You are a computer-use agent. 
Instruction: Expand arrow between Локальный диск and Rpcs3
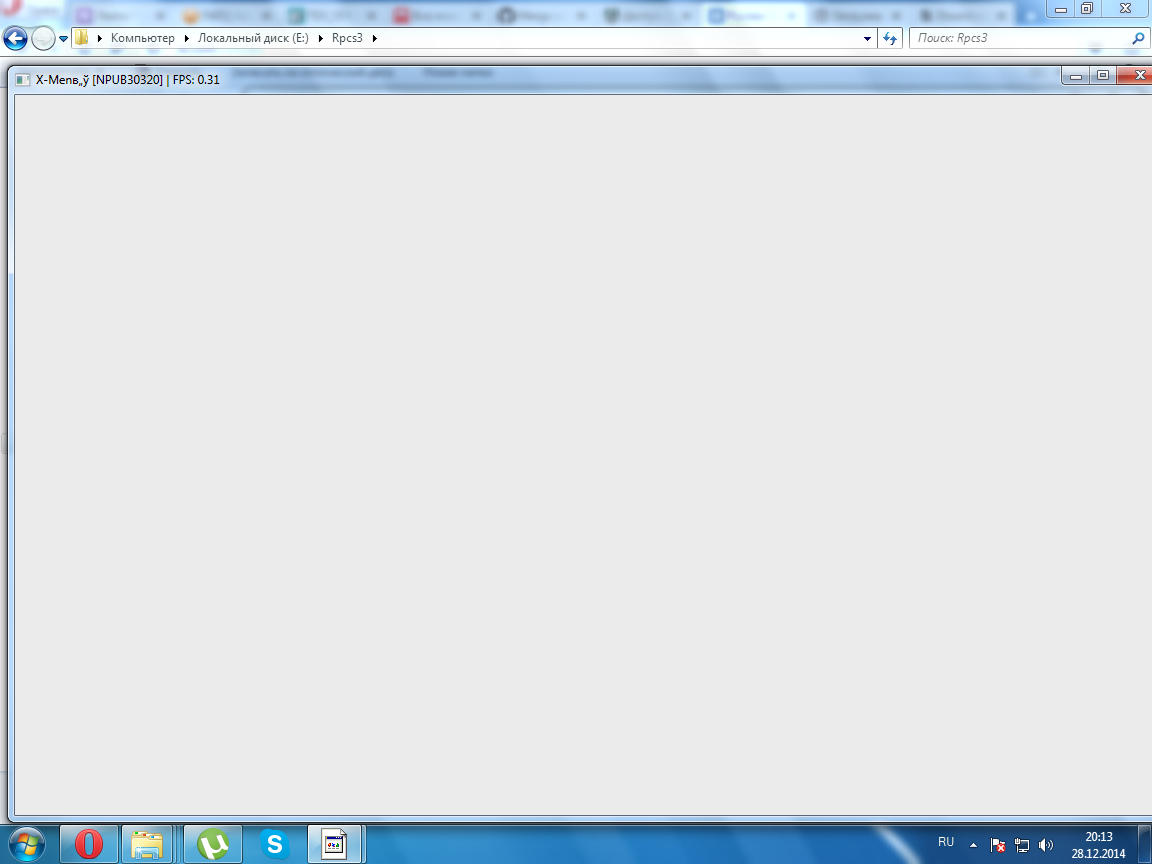pos(320,38)
